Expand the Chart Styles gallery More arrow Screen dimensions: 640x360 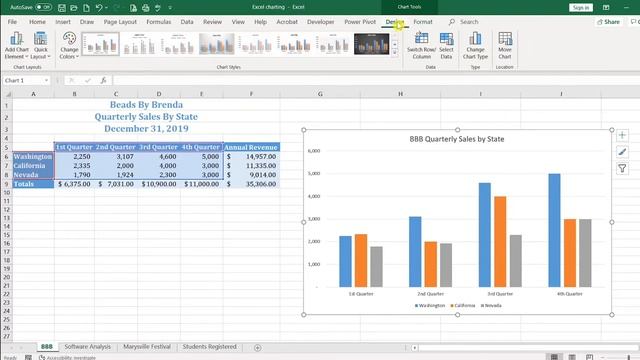click(395, 52)
